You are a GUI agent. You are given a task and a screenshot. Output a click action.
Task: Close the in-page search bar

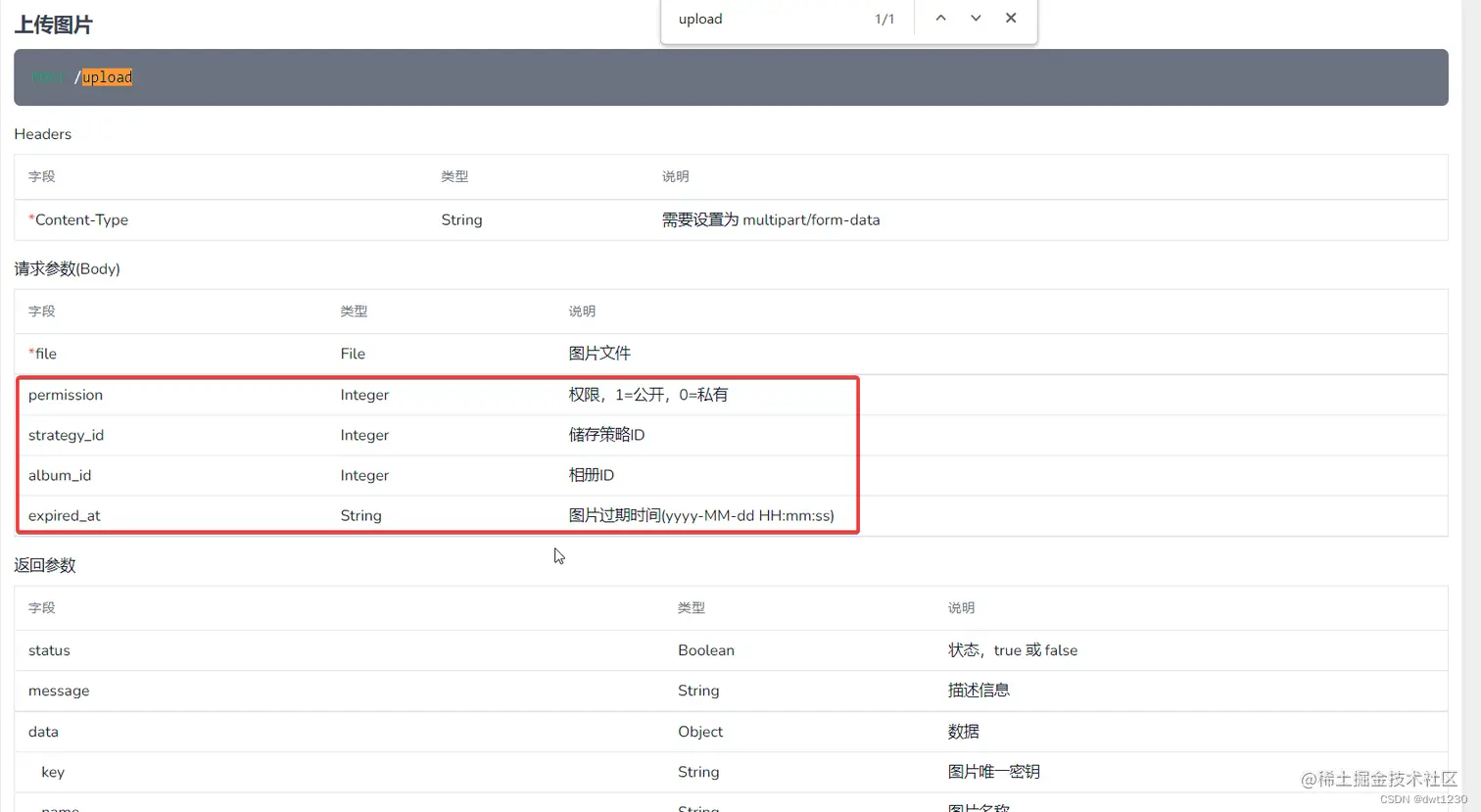point(1011,18)
